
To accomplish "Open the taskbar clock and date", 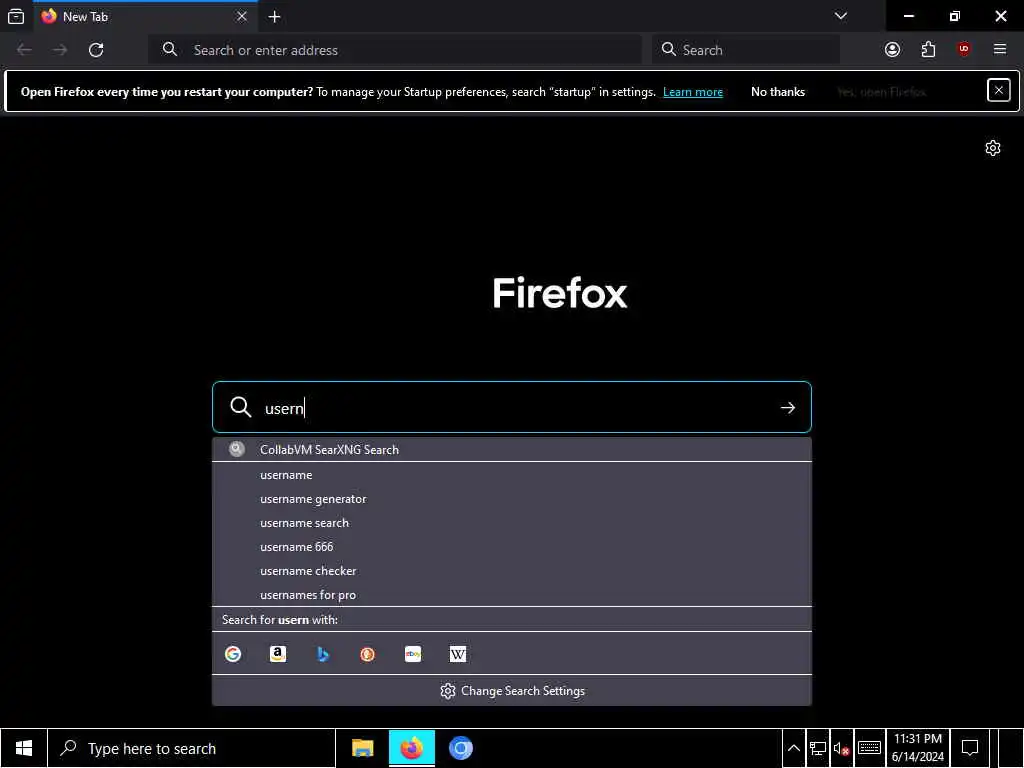I will pos(918,748).
